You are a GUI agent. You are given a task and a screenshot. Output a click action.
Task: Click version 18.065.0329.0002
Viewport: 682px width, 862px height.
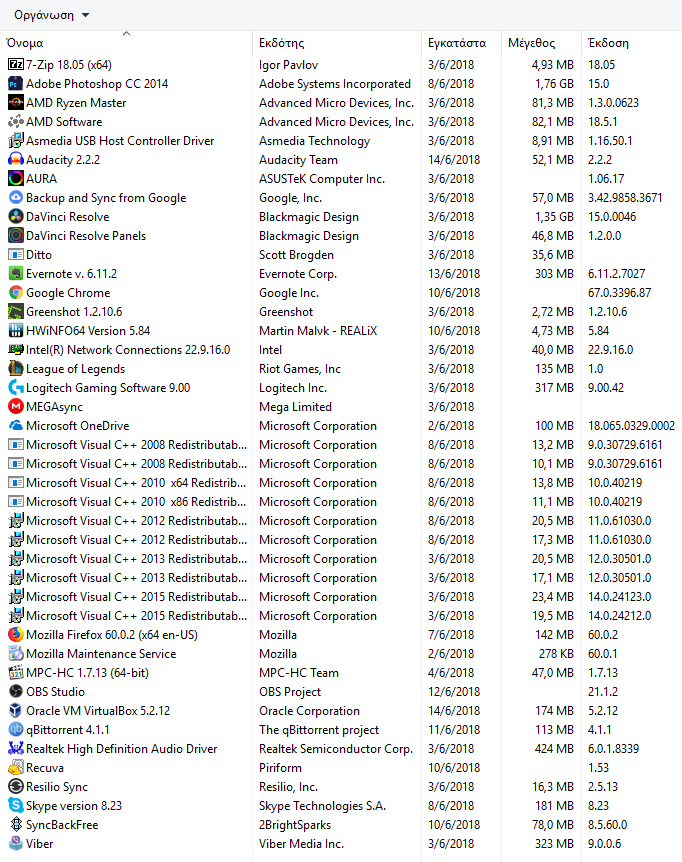click(631, 426)
